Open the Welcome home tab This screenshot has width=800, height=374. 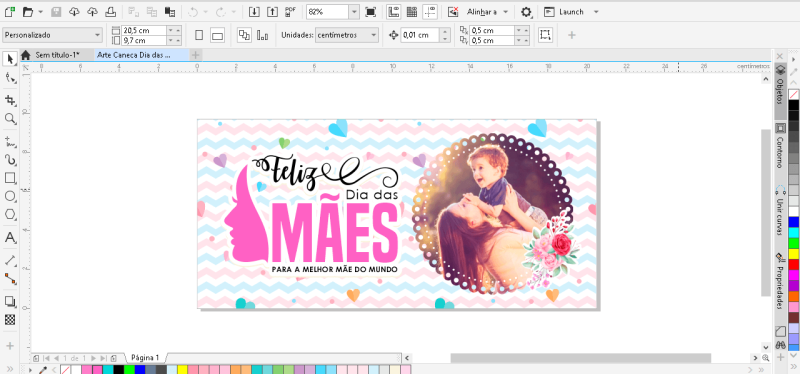click(26, 55)
